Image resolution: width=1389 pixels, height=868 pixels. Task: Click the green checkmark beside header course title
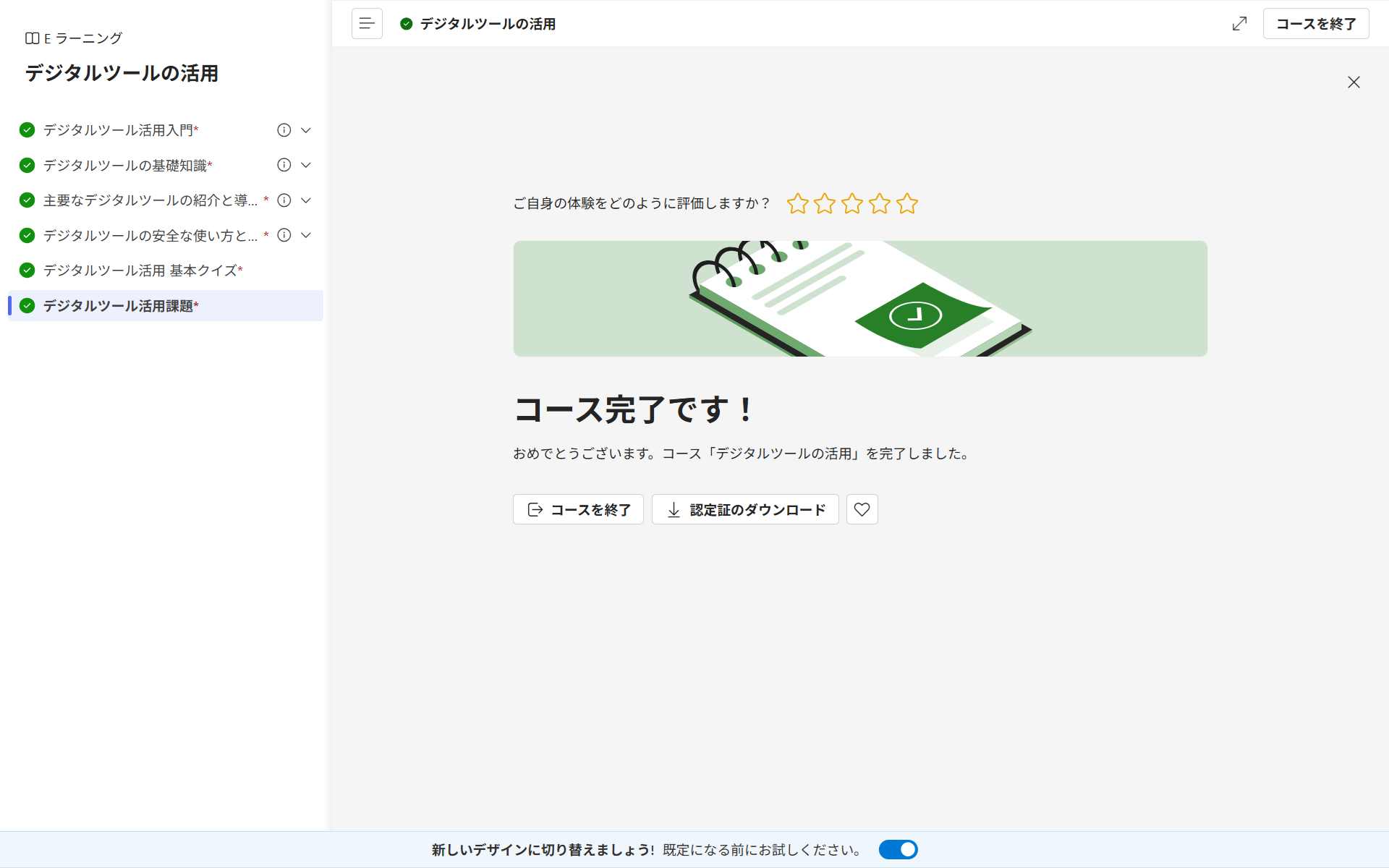(x=407, y=24)
